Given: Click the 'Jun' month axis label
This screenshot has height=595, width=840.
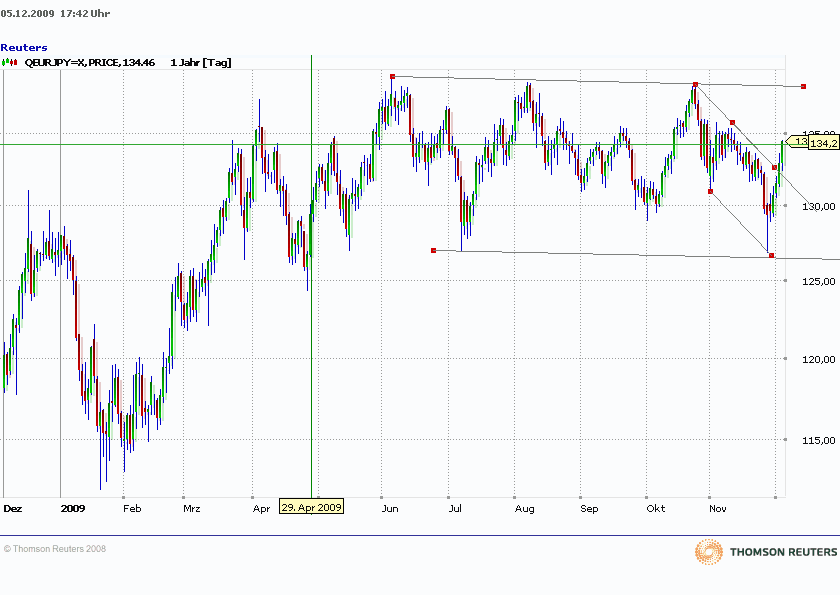Looking at the screenshot, I should pyautogui.click(x=390, y=508).
